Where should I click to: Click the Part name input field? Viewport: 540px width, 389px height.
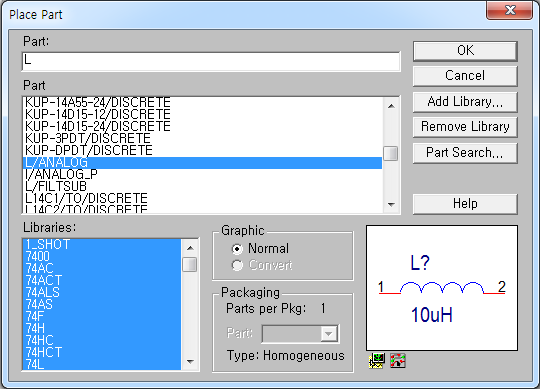(211, 61)
